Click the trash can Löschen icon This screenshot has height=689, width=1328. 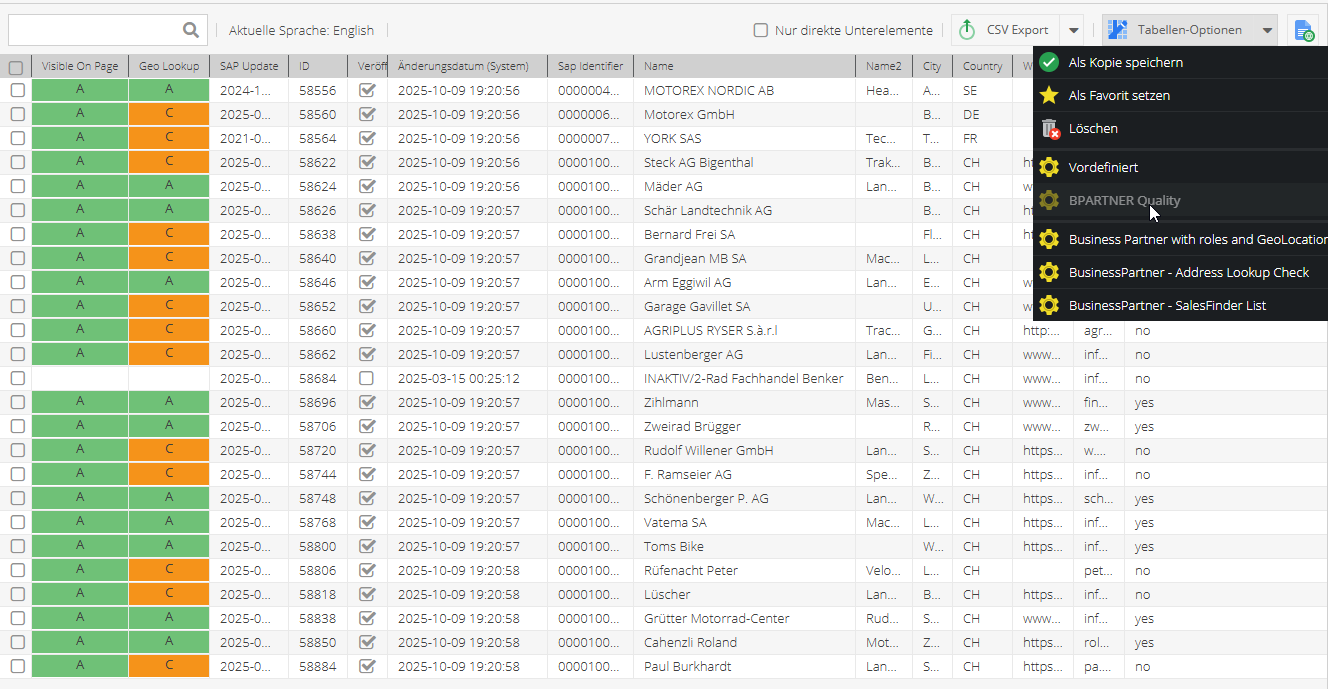click(1049, 128)
